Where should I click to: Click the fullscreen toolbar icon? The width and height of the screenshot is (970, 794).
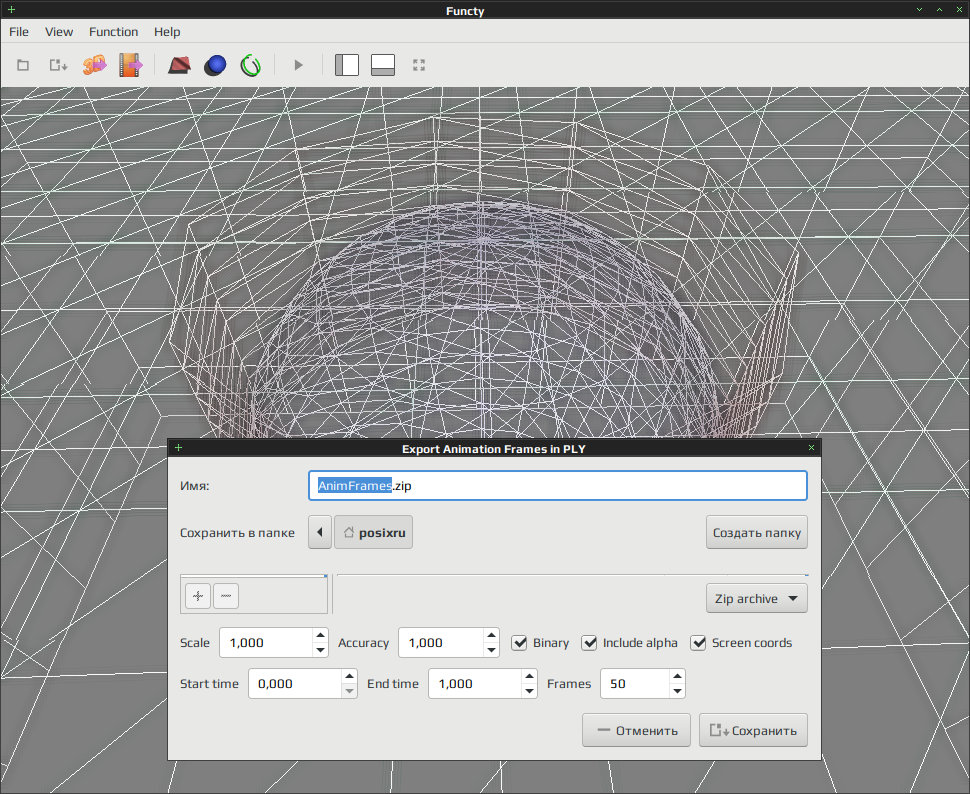point(419,65)
